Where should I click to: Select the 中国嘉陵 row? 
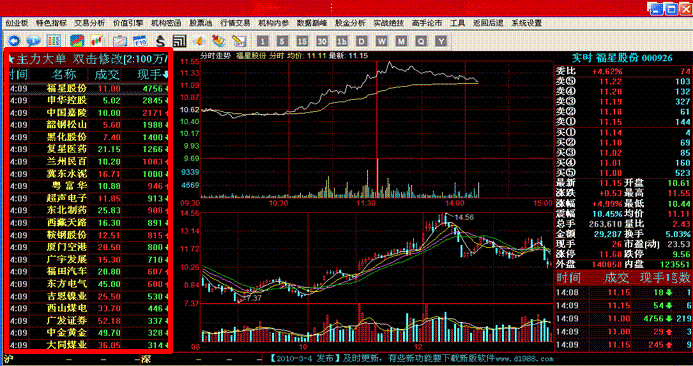(x=88, y=113)
